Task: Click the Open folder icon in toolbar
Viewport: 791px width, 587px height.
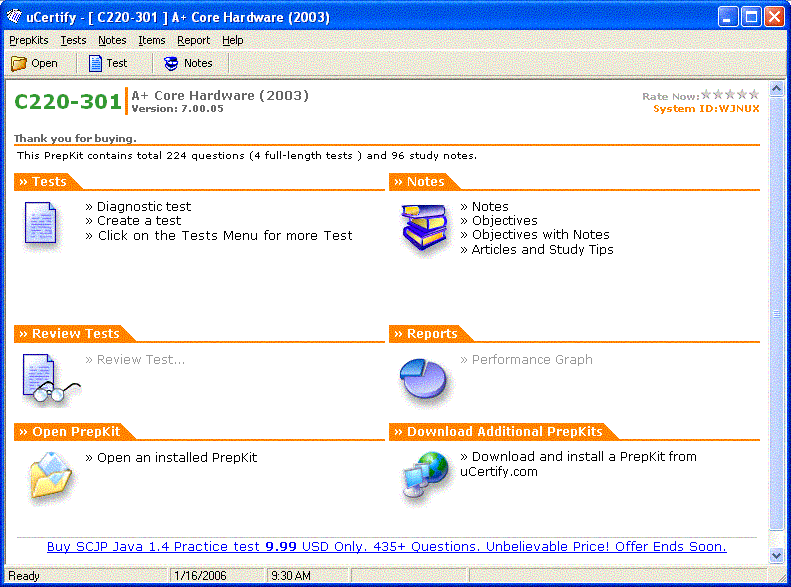Action: click(19, 64)
